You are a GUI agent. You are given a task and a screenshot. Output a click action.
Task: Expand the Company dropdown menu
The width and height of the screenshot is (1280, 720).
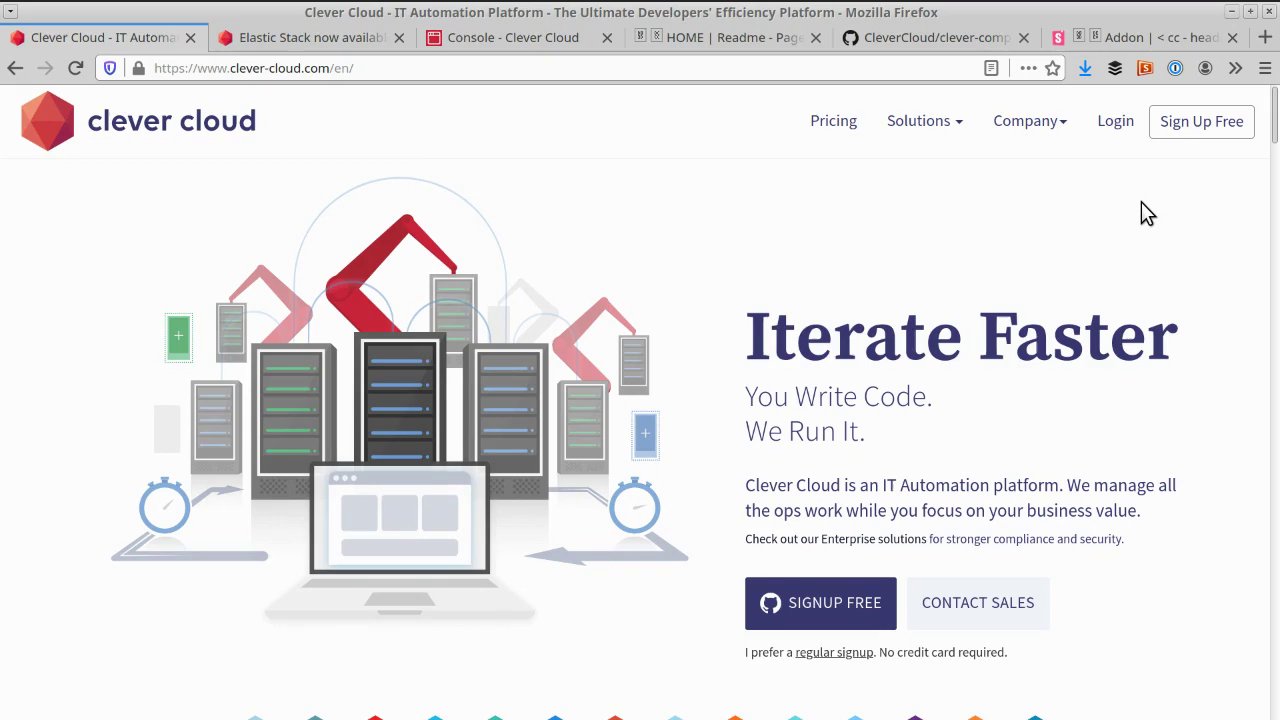click(x=1030, y=121)
